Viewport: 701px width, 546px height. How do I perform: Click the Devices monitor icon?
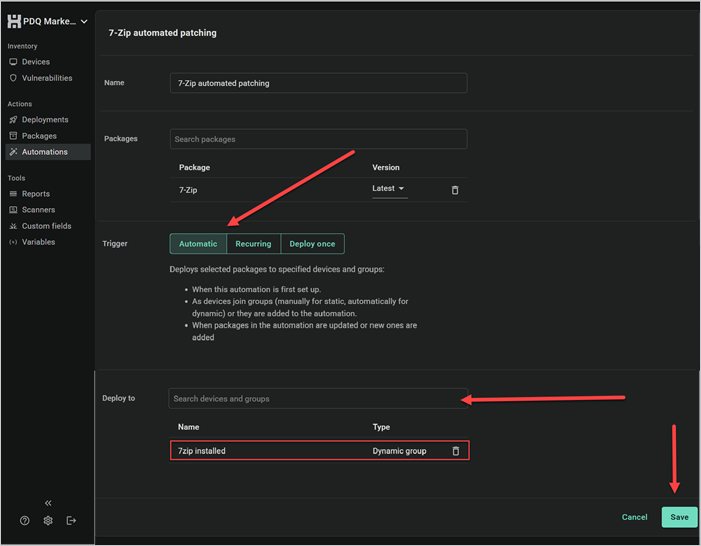(13, 62)
